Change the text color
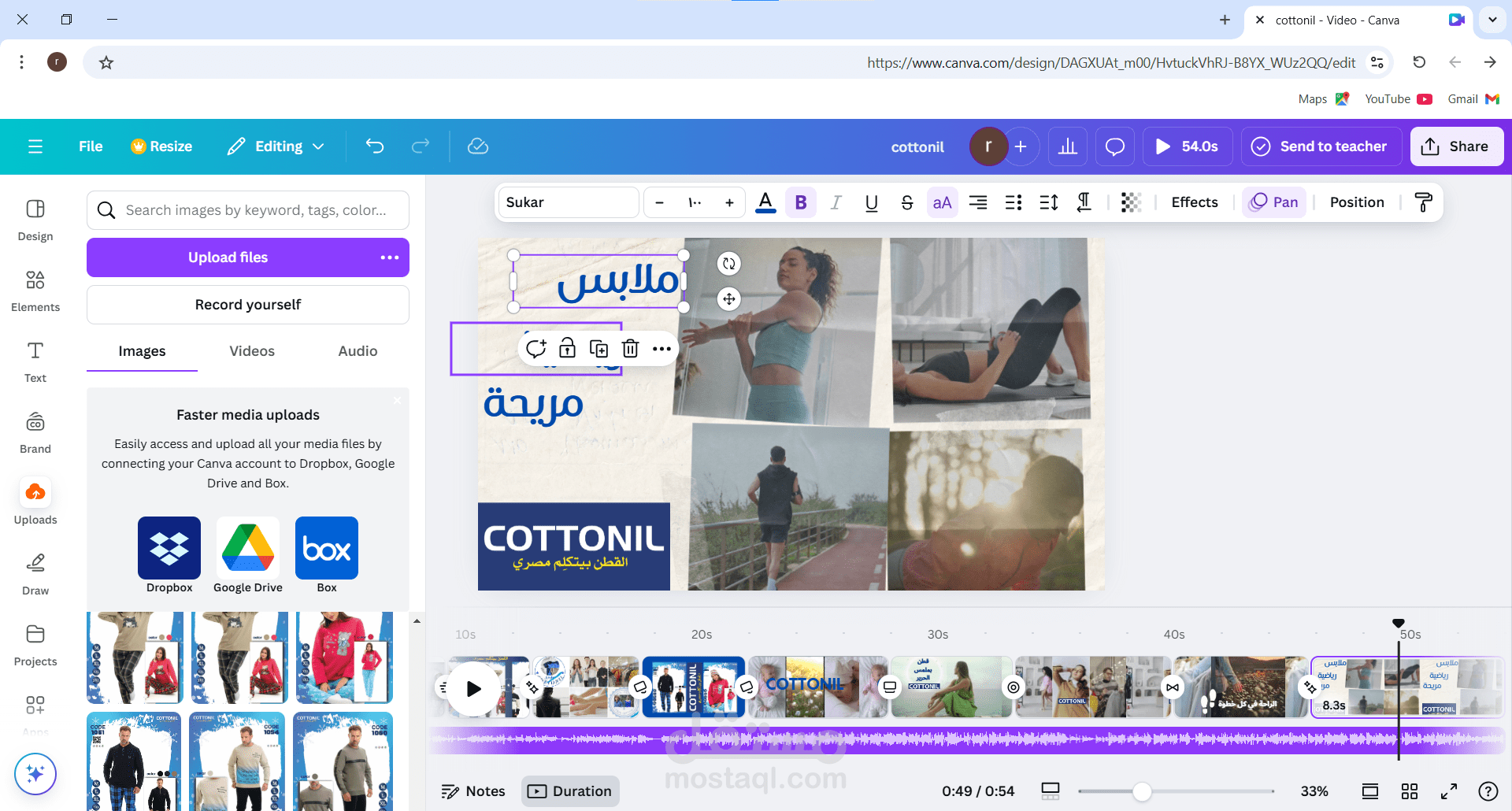The height and width of the screenshot is (811, 1512). click(765, 202)
